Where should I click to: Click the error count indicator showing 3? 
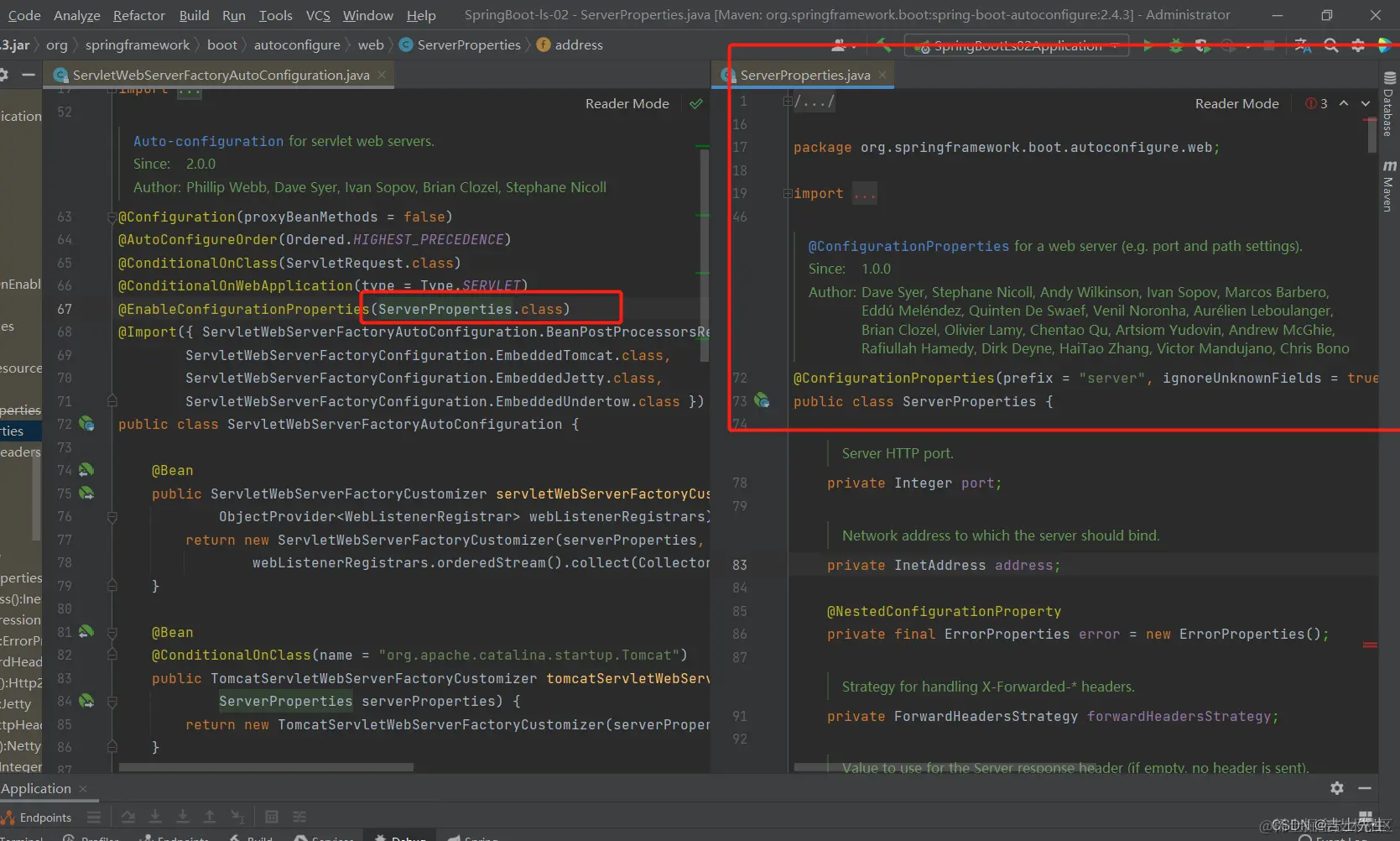pos(1317,104)
